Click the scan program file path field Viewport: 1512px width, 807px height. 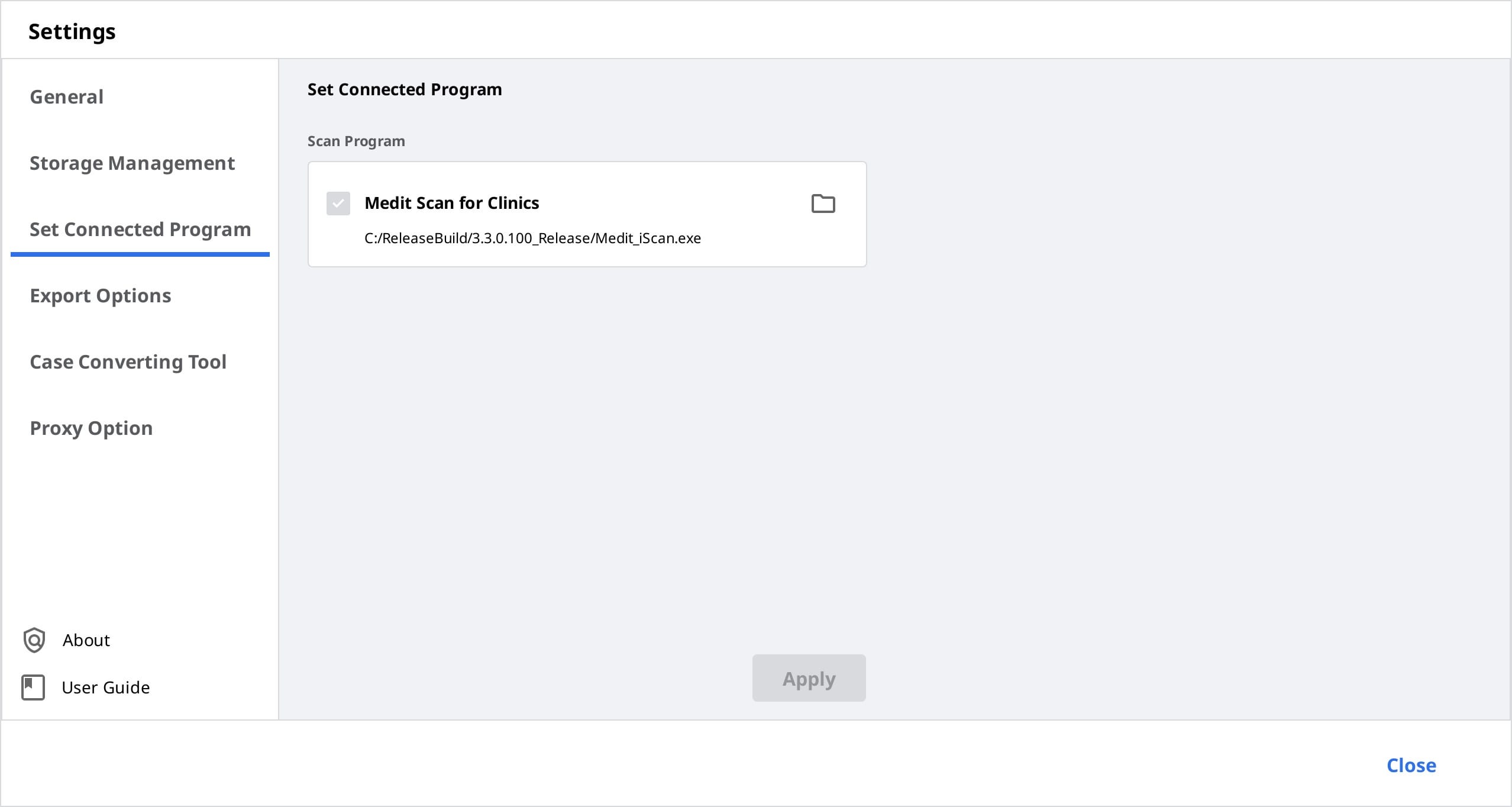coord(533,238)
